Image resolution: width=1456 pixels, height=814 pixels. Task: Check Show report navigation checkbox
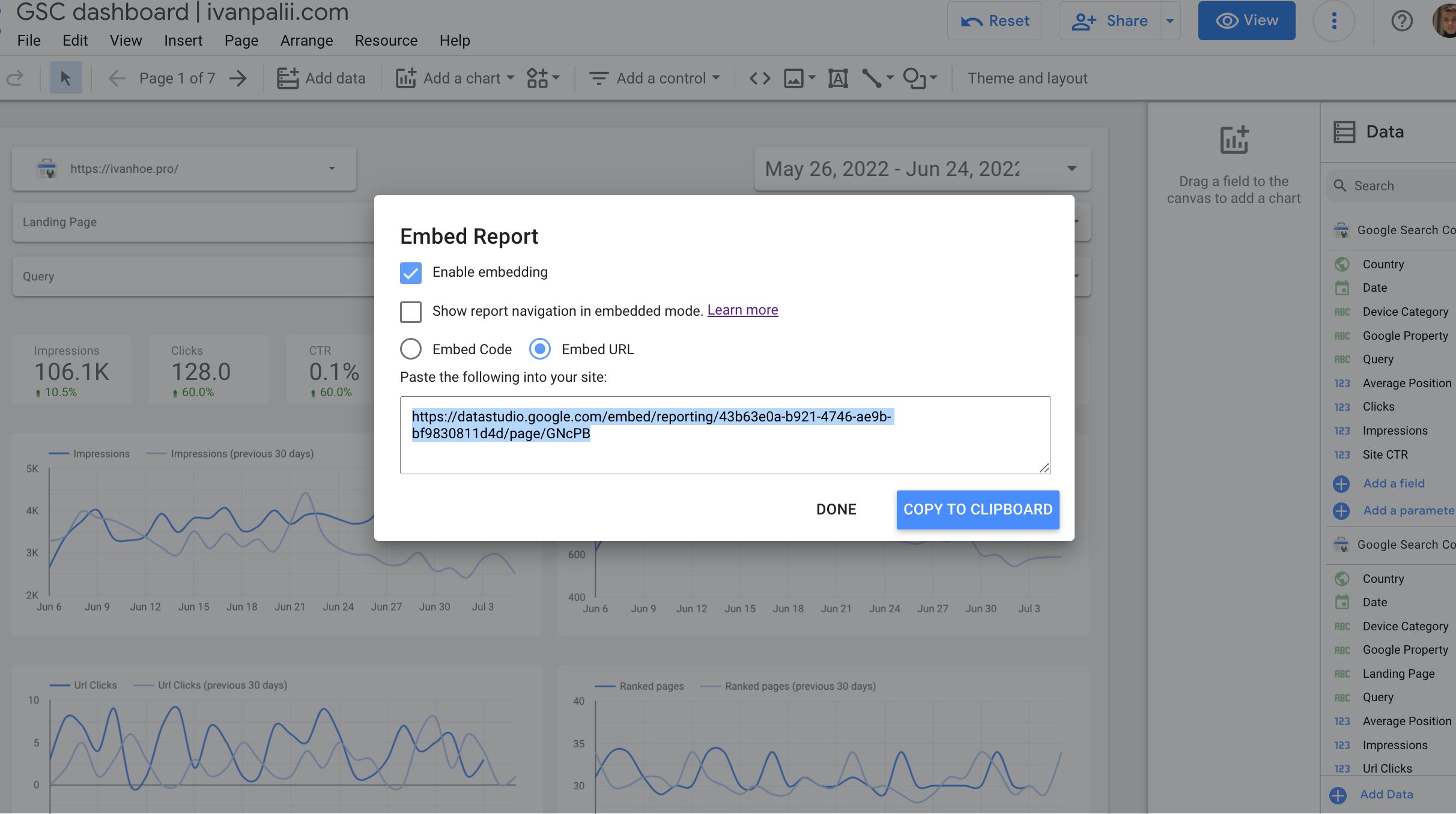click(411, 312)
